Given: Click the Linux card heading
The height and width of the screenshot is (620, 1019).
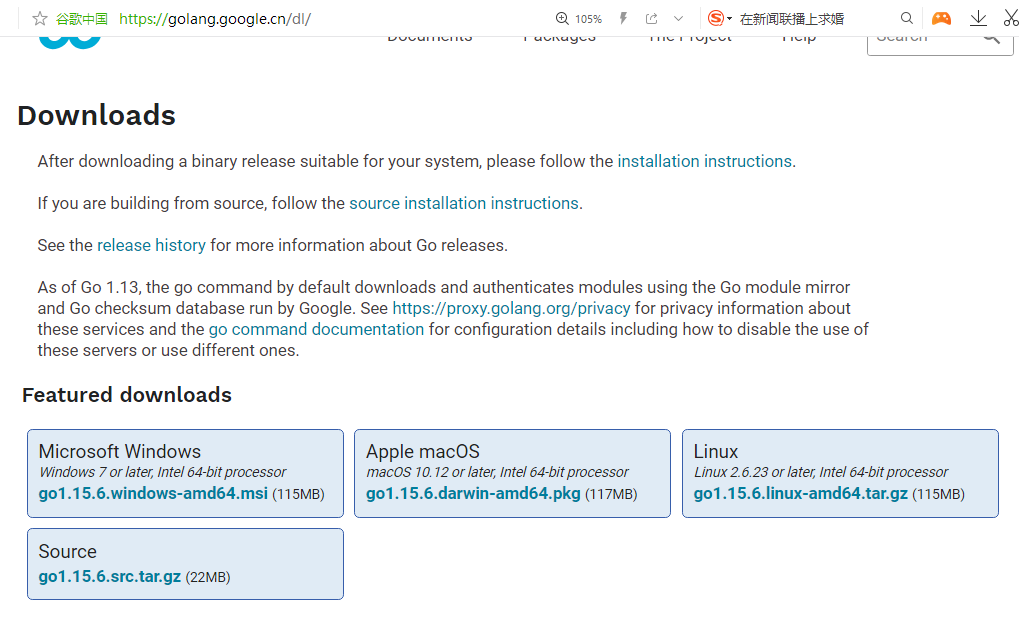Looking at the screenshot, I should 716,451.
